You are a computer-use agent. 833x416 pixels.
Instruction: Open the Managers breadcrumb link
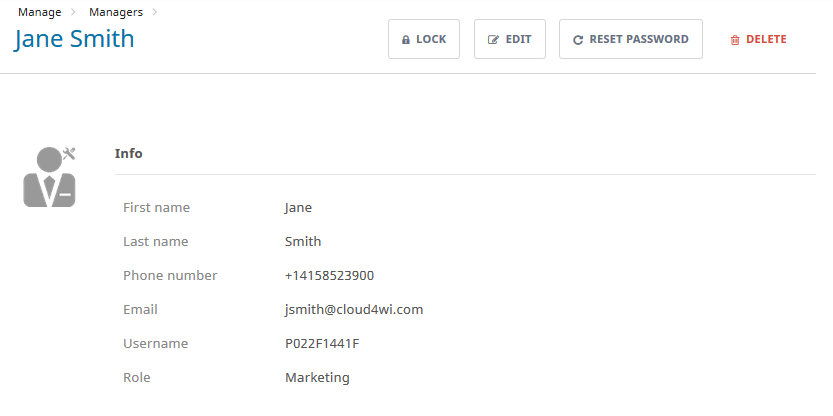pos(115,12)
